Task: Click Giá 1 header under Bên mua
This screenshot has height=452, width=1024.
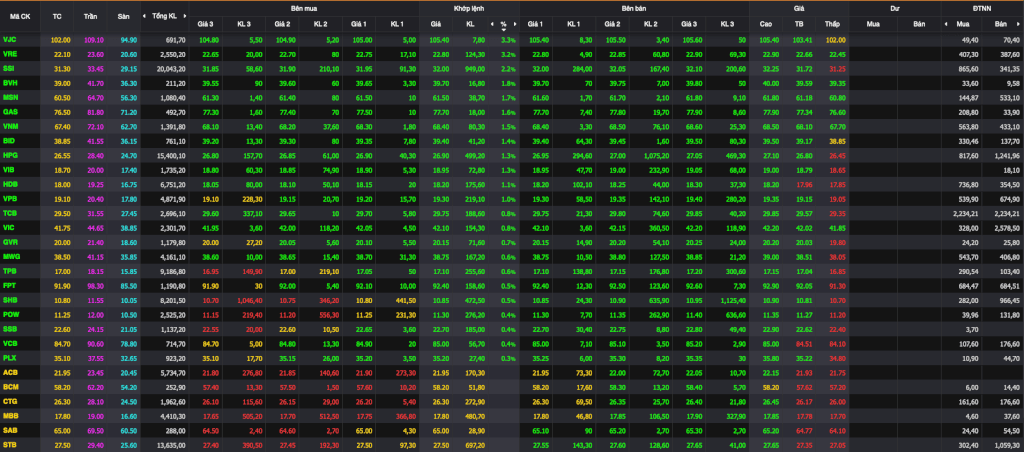Action: click(x=359, y=24)
